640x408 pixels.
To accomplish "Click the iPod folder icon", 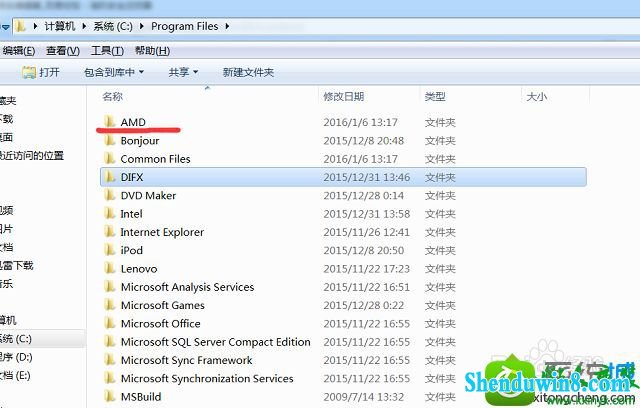I will pos(109,250).
